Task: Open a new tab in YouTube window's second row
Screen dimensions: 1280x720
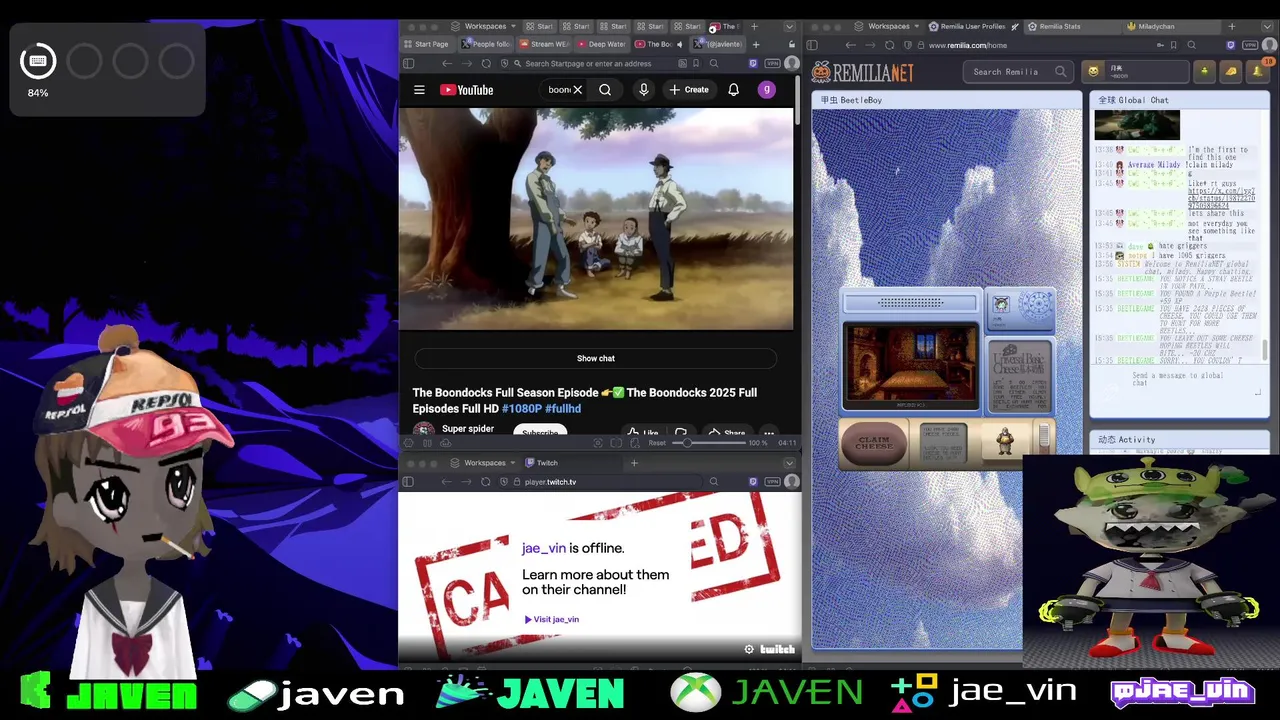Action: [x=756, y=44]
